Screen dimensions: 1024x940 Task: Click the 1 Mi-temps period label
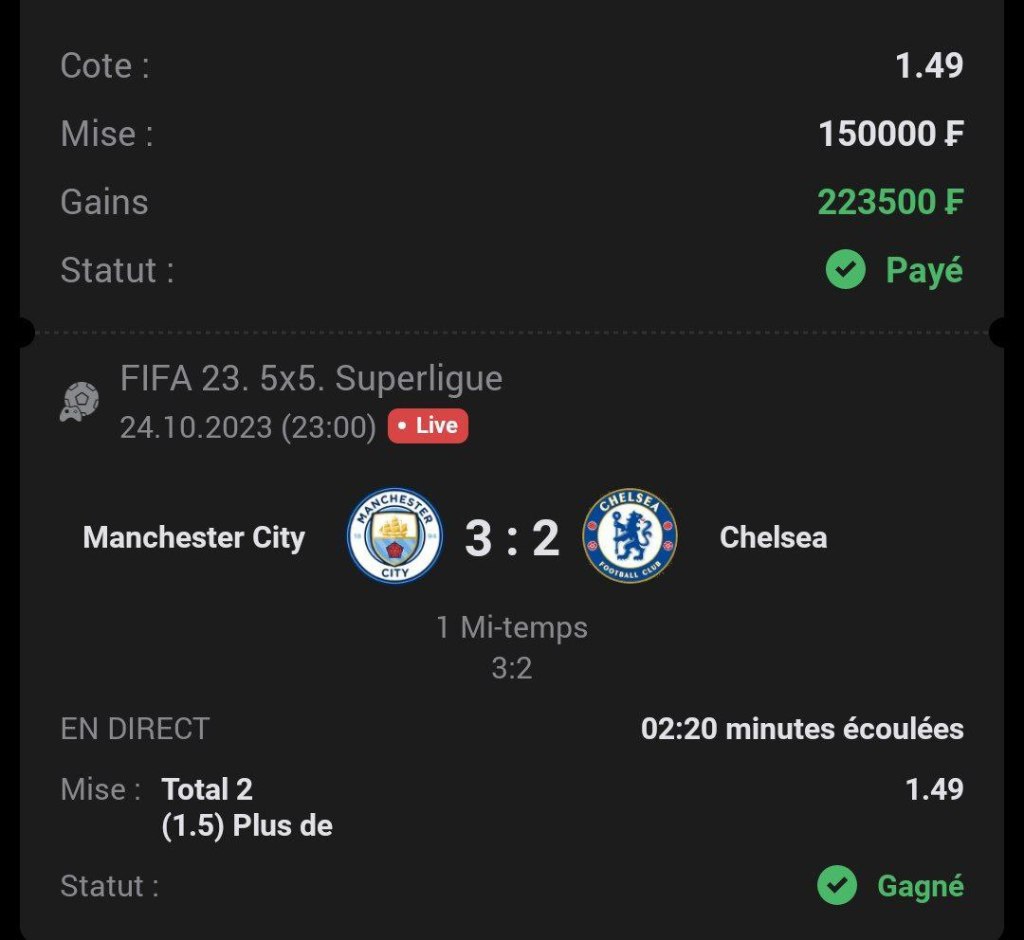pyautogui.click(x=512, y=628)
